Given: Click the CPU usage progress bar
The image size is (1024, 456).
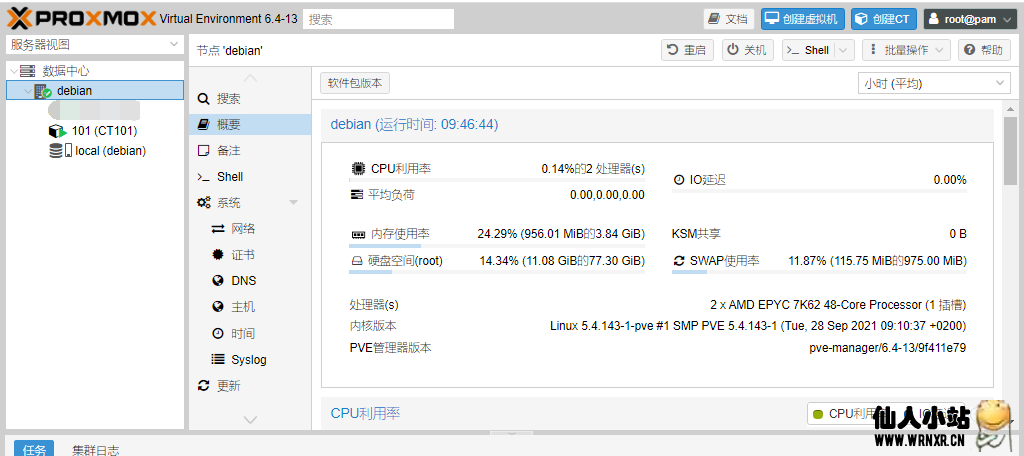Looking at the screenshot, I should point(497,180).
